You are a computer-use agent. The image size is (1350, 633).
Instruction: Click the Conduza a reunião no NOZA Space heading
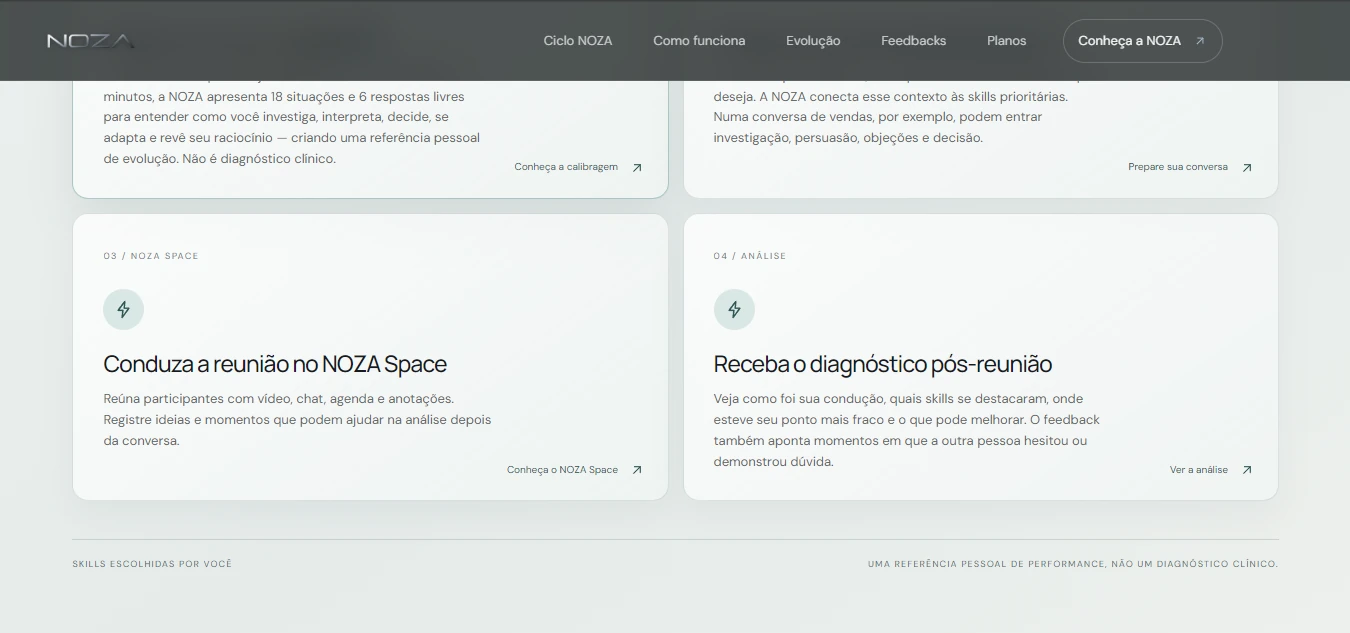point(275,364)
